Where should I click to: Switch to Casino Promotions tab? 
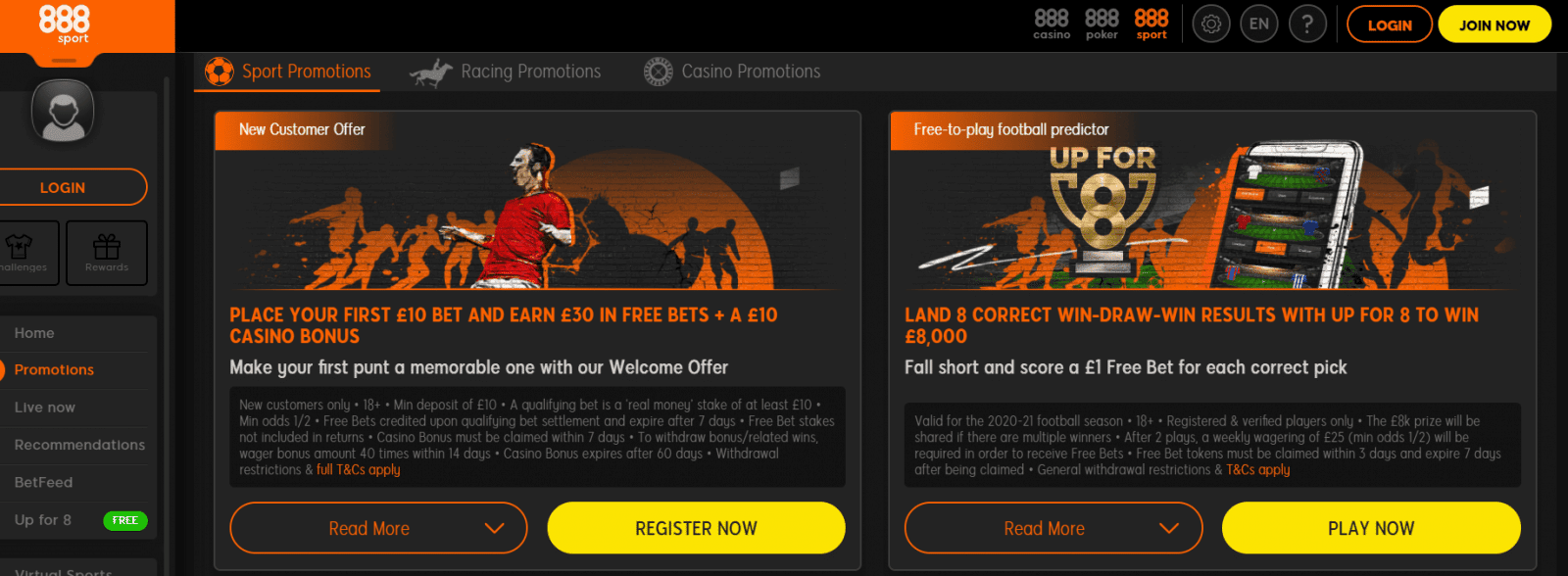732,72
